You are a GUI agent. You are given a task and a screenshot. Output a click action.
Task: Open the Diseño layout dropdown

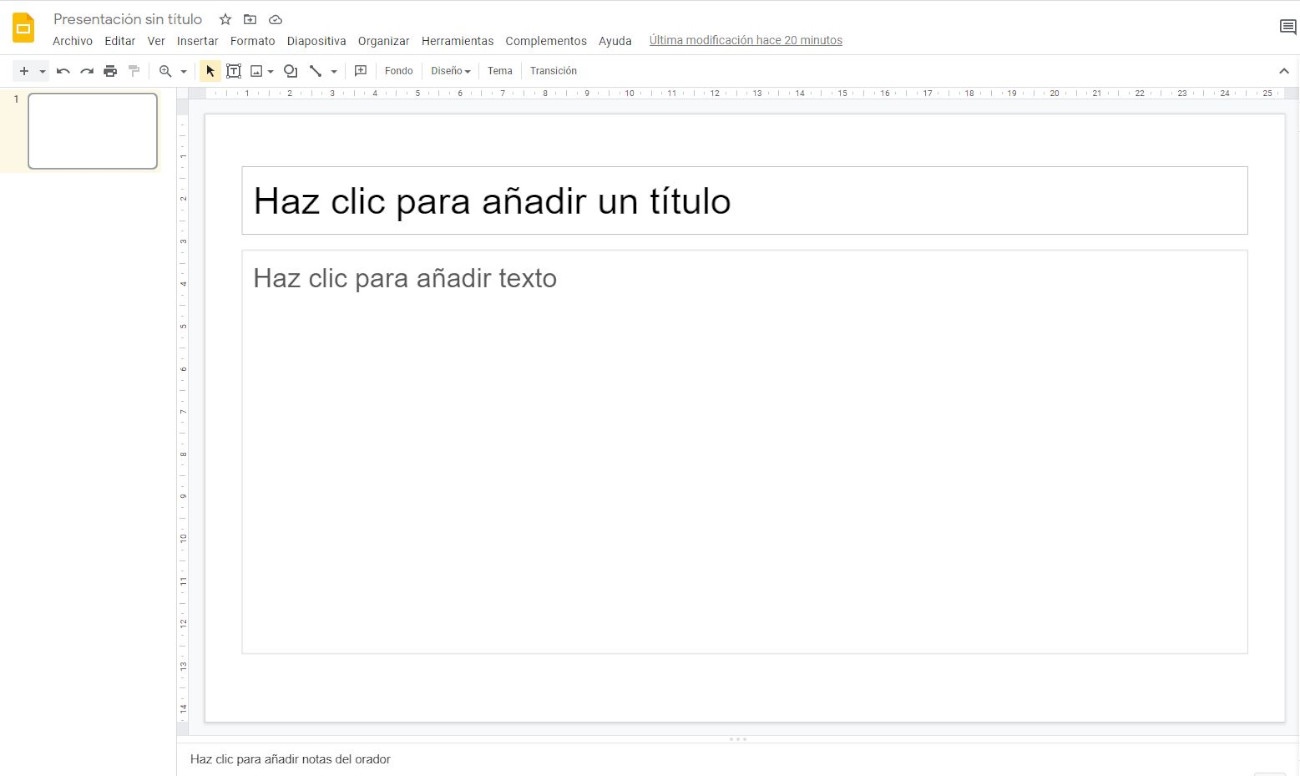(x=450, y=71)
